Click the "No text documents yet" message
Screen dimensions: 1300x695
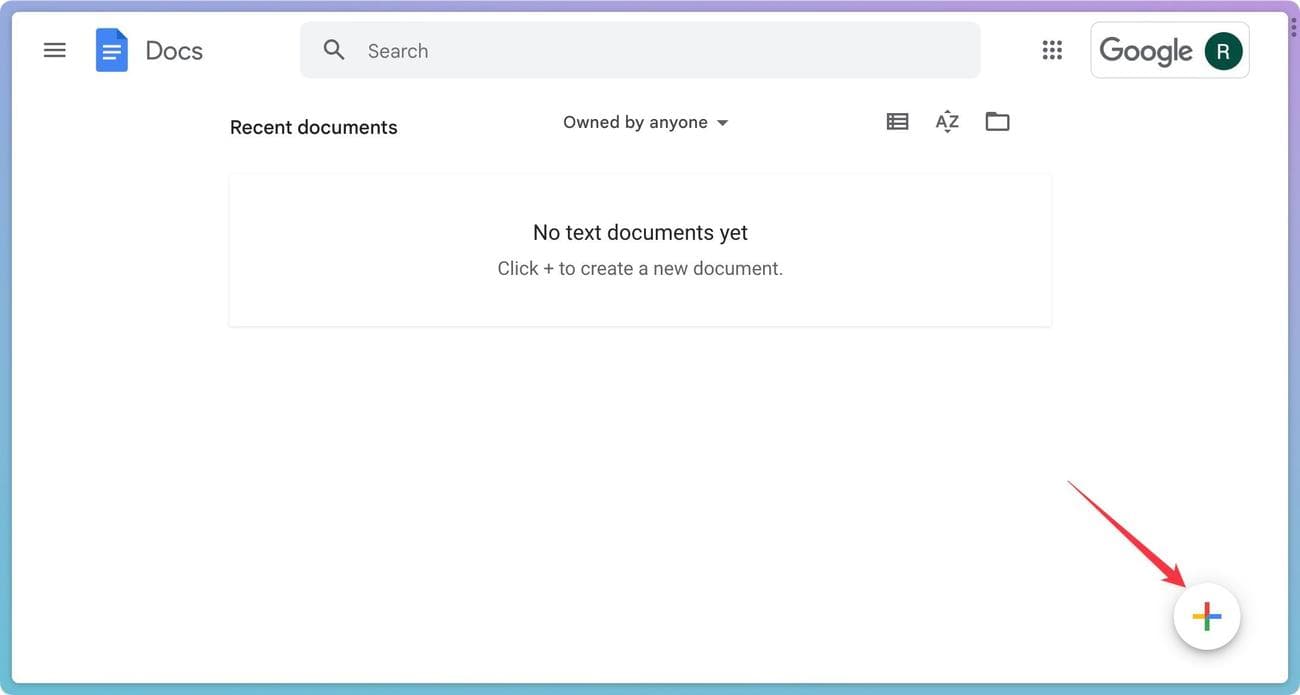click(640, 233)
